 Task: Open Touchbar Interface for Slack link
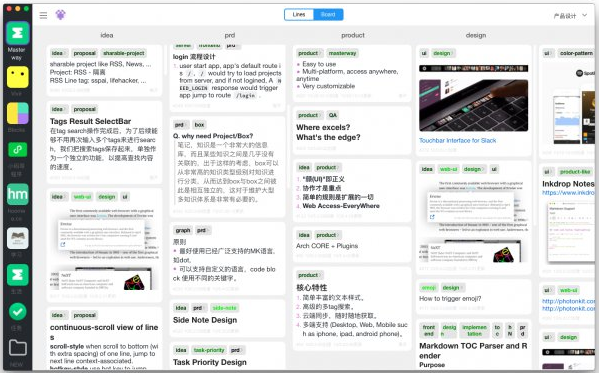point(458,141)
